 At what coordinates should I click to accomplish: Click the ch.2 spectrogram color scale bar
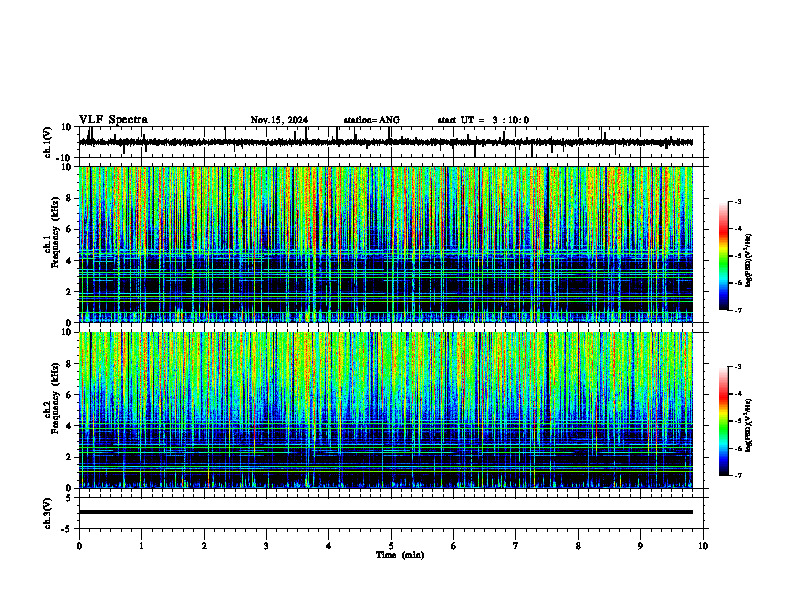point(723,421)
